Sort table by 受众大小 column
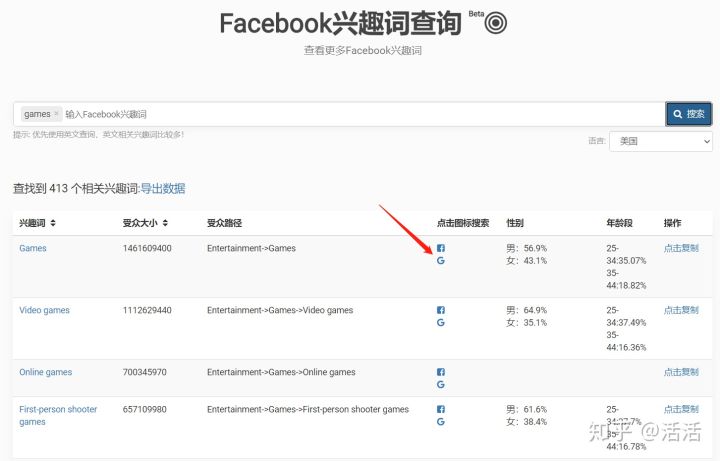720x461 pixels. [165, 223]
